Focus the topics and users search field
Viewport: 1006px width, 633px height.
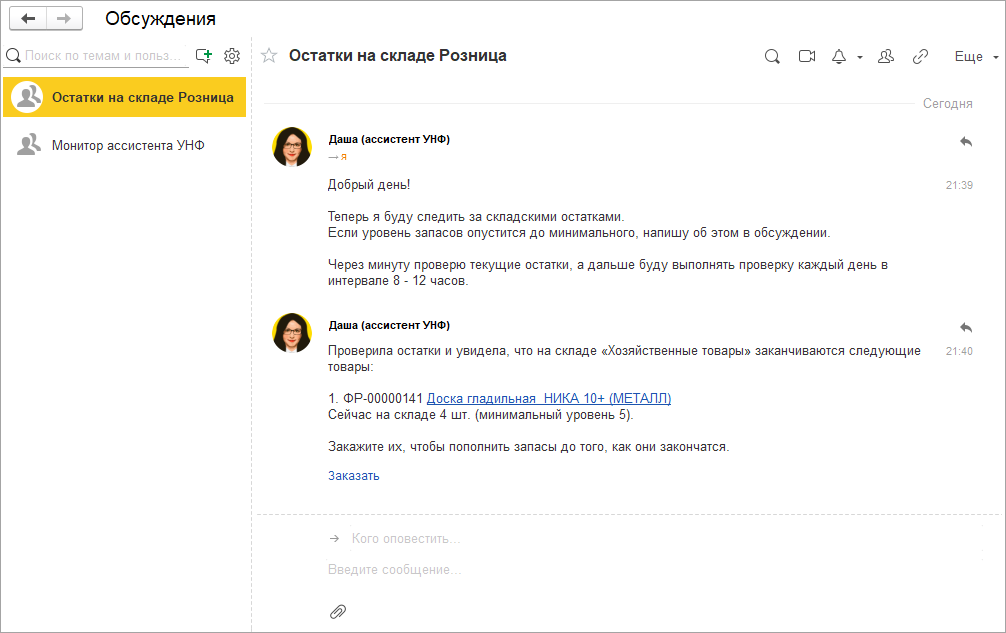[x=104, y=56]
